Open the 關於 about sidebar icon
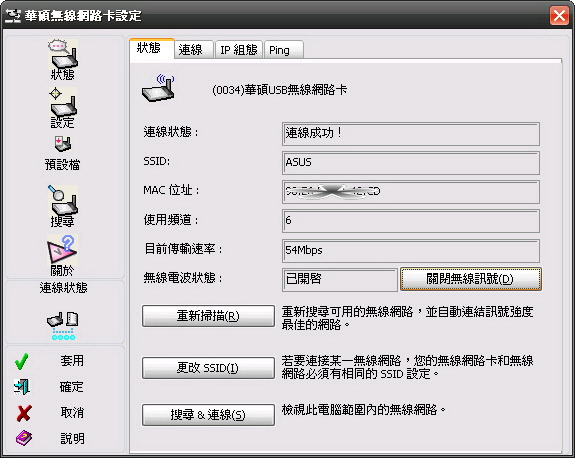The height and width of the screenshot is (458, 575). (62, 256)
